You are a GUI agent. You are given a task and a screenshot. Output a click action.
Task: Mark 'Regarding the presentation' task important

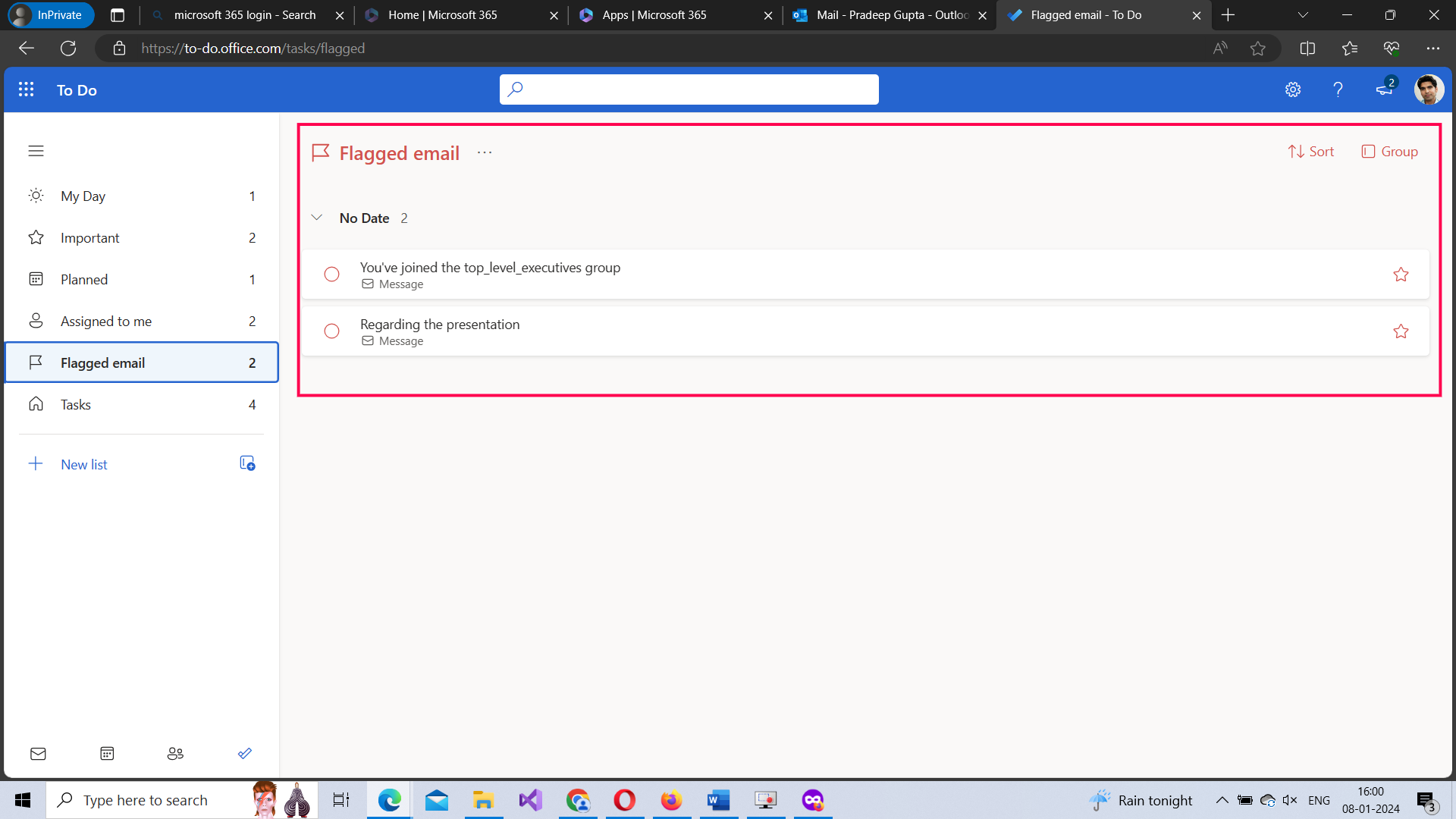pyautogui.click(x=1401, y=331)
